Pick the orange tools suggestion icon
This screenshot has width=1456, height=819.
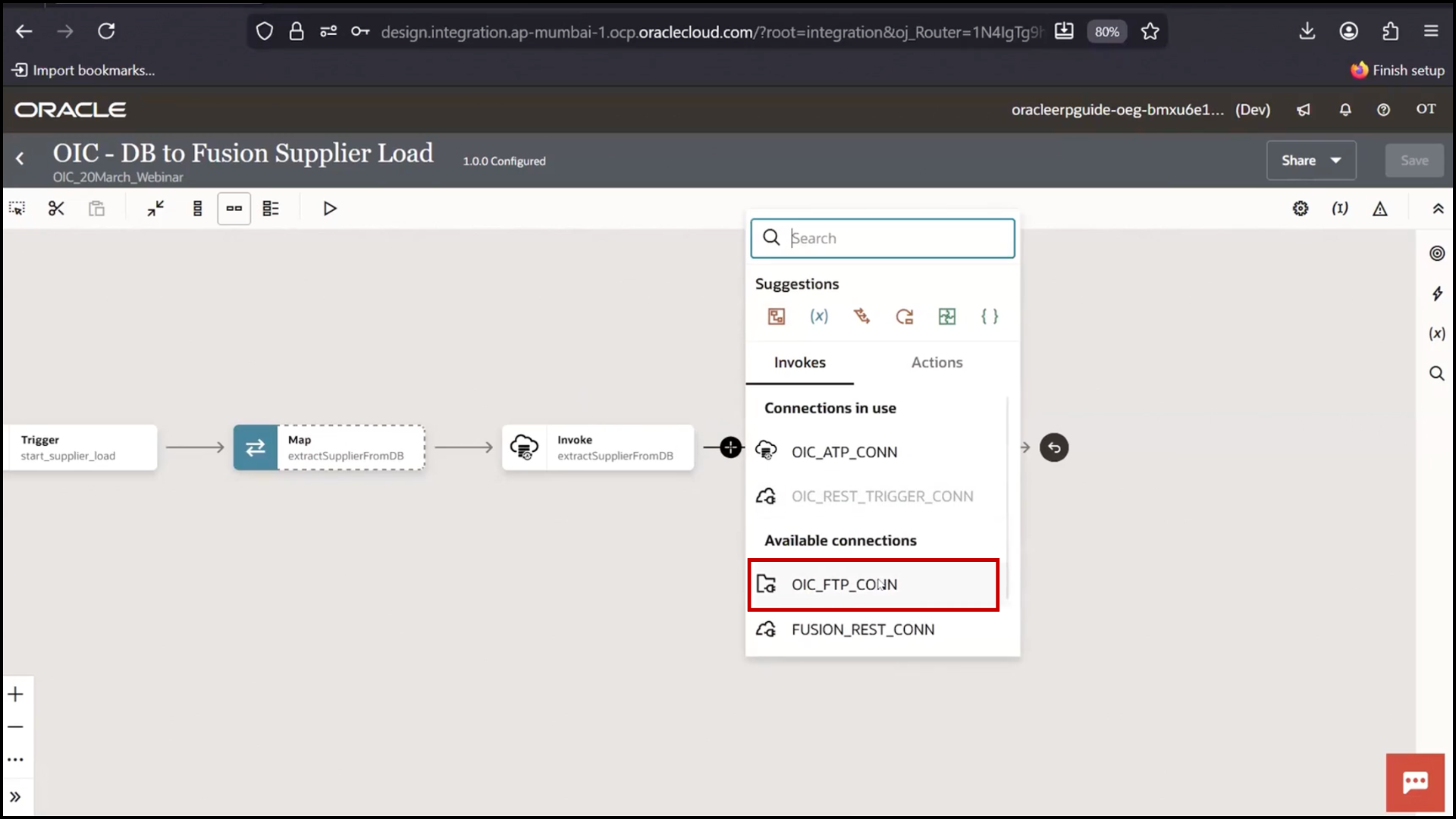(861, 316)
